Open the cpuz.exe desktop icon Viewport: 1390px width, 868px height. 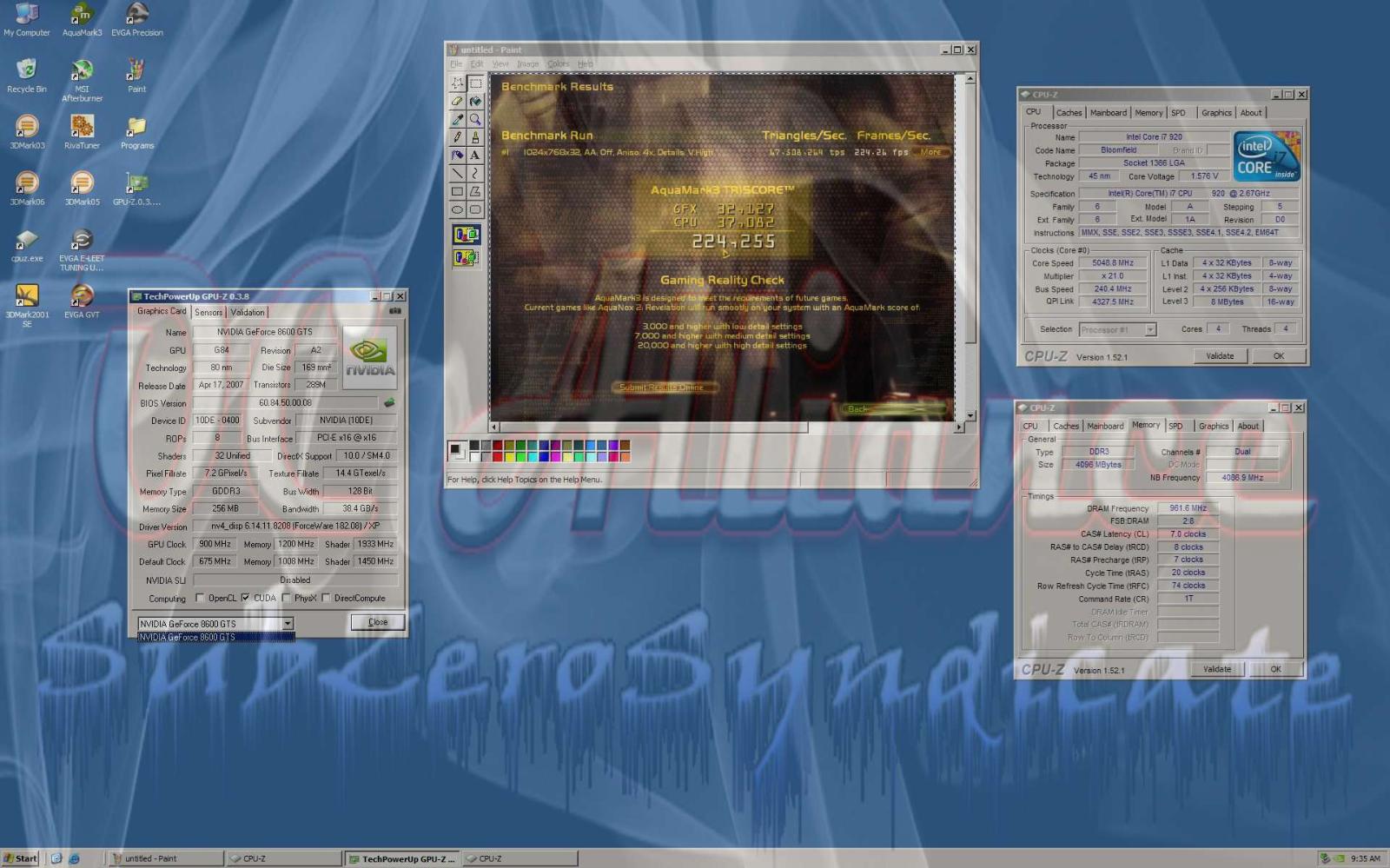(x=27, y=245)
